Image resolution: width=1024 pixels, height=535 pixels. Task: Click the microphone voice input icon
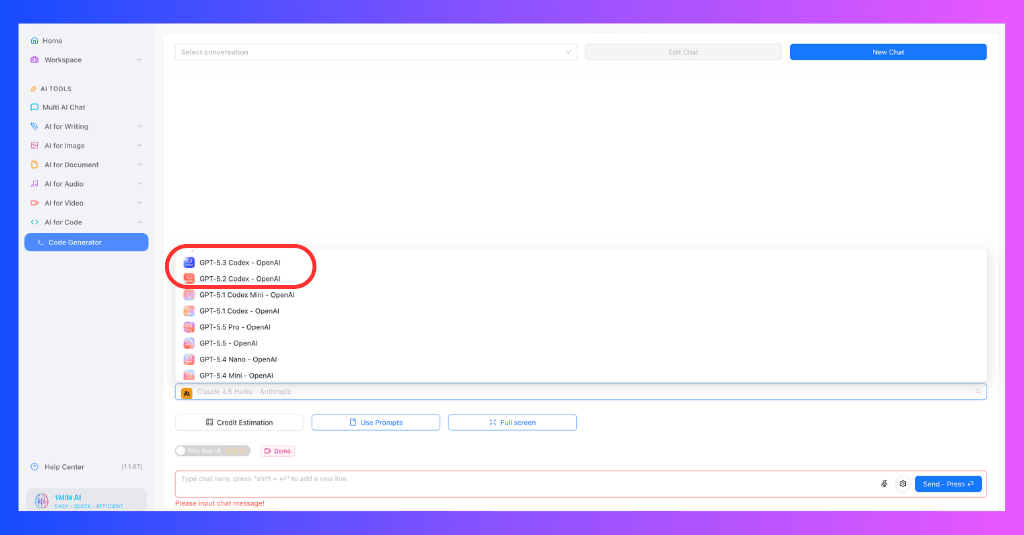(884, 484)
